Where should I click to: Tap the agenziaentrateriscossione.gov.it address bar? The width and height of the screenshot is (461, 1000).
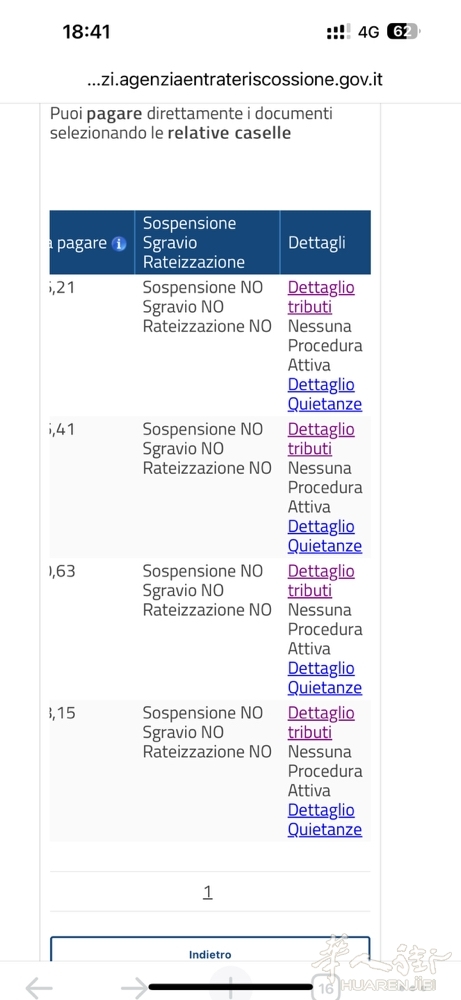(x=235, y=80)
